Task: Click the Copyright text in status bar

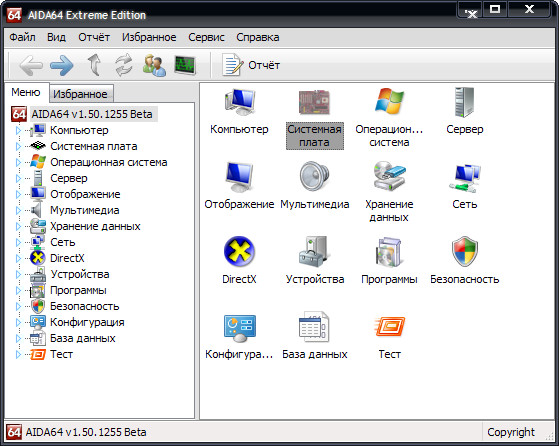Action: pyautogui.click(x=511, y=432)
